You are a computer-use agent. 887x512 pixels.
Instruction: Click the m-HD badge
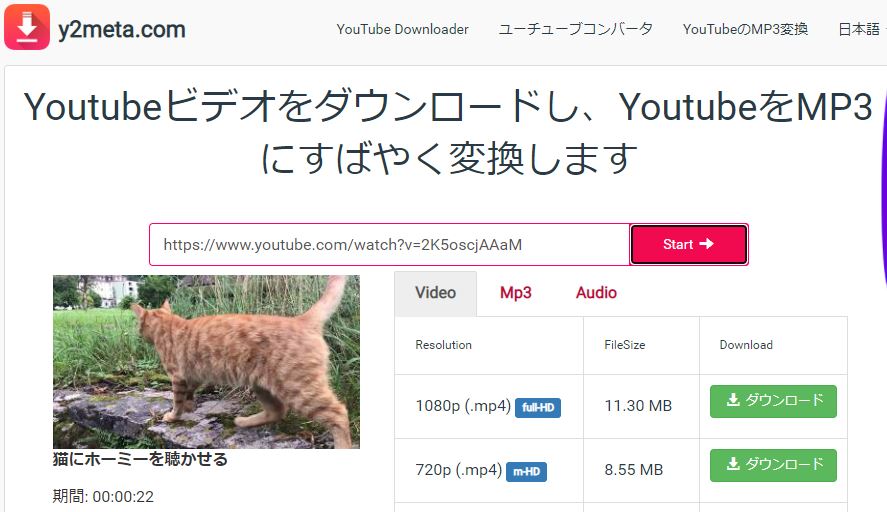[526, 471]
